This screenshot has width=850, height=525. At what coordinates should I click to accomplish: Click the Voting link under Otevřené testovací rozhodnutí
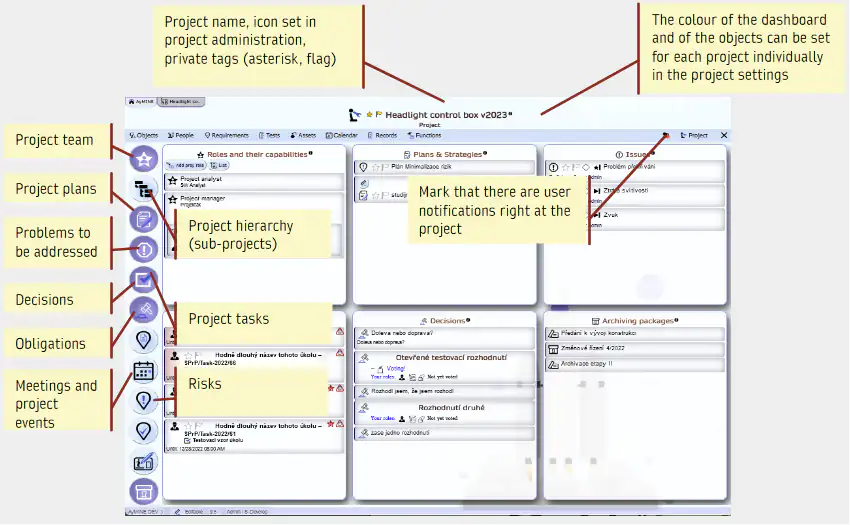click(x=396, y=368)
